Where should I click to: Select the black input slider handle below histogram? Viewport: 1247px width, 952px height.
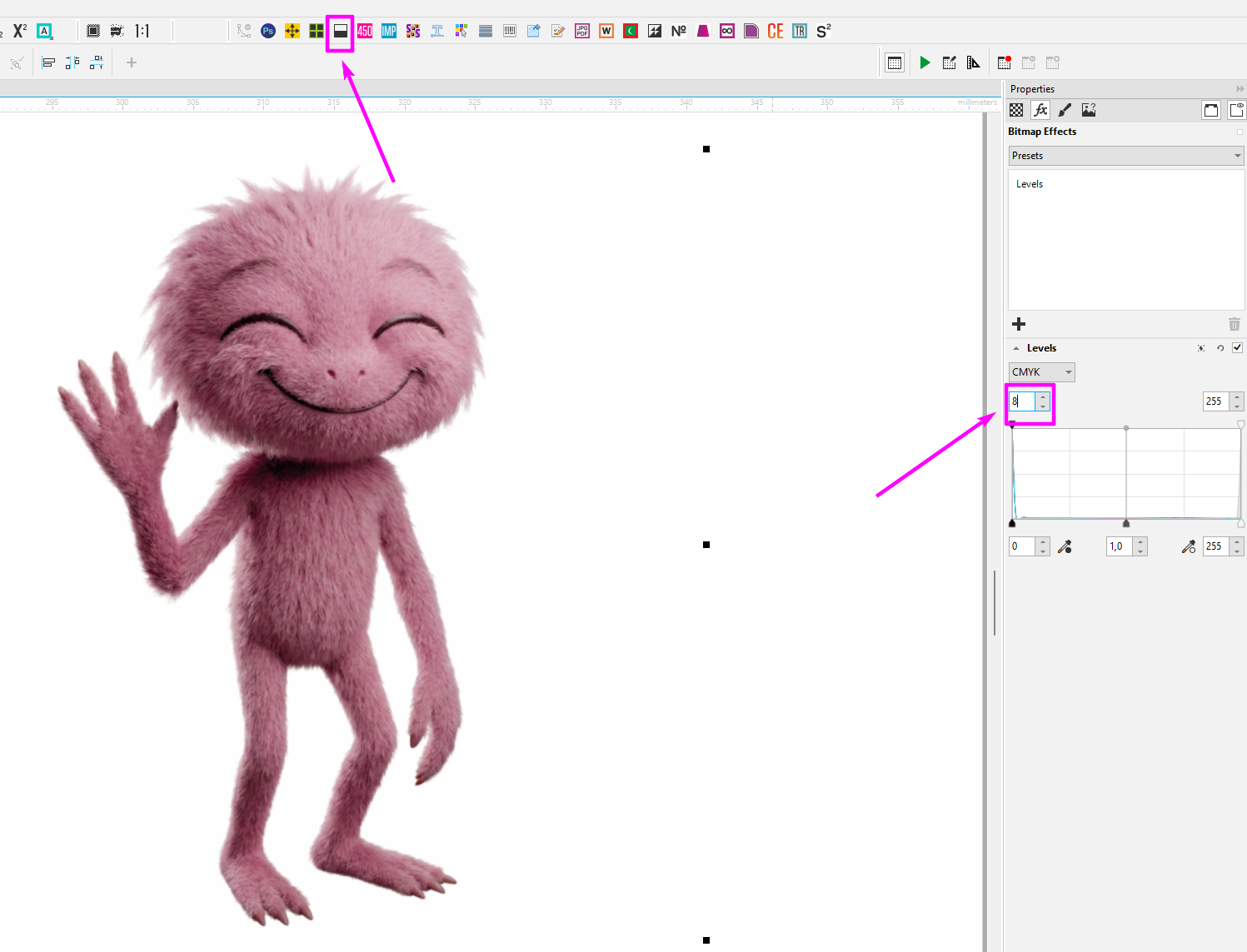tap(1012, 523)
